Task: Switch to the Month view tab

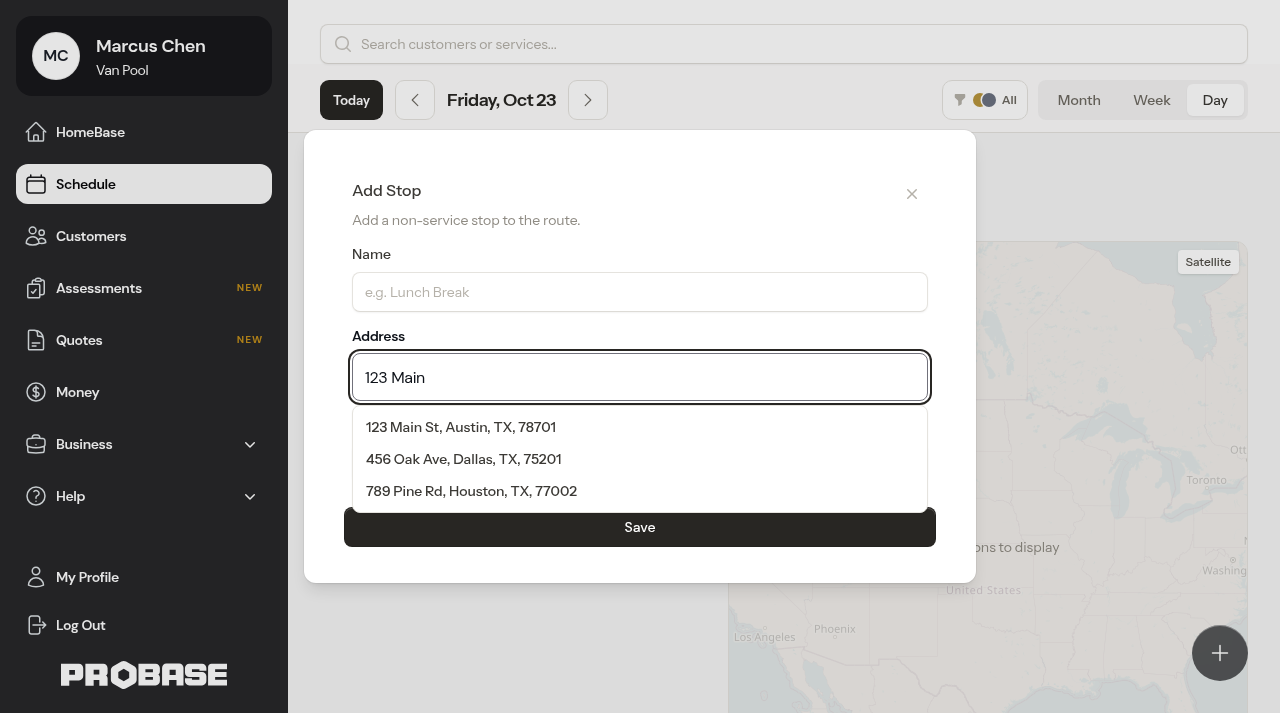Action: click(1079, 100)
